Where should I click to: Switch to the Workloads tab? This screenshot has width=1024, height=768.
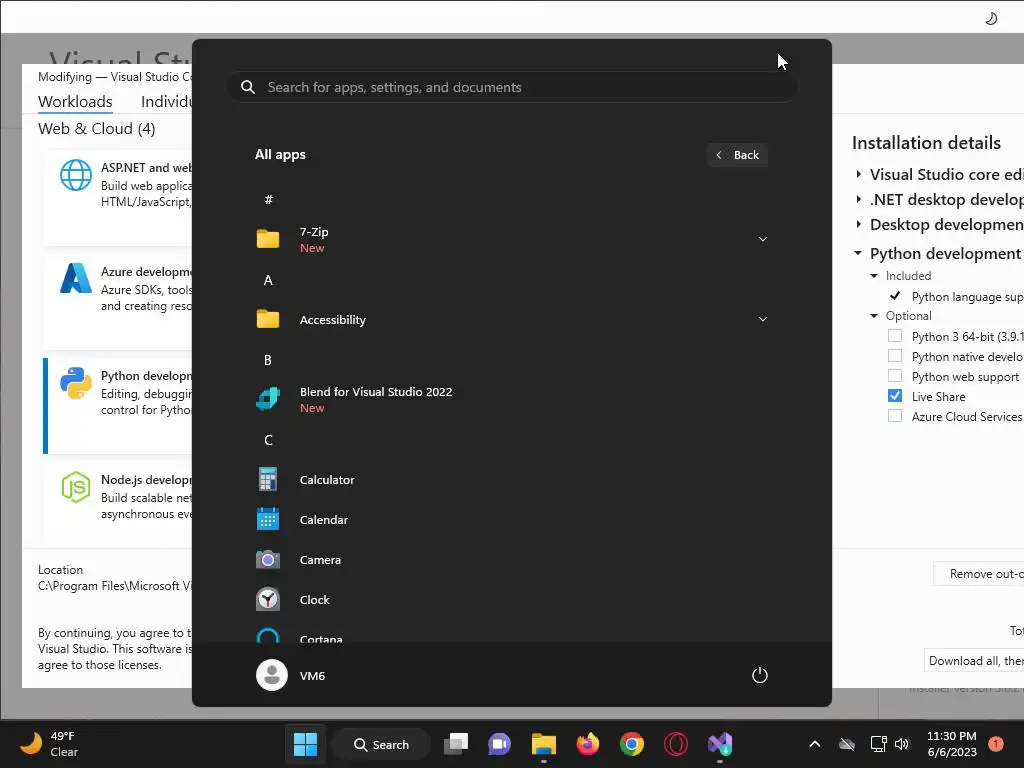(75, 102)
